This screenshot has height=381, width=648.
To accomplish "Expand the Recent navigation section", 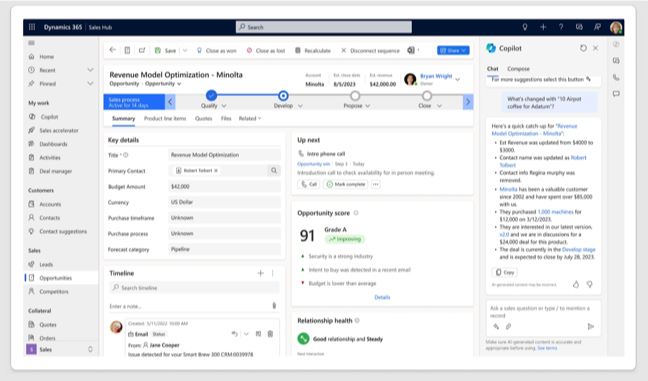I will 90,70.
